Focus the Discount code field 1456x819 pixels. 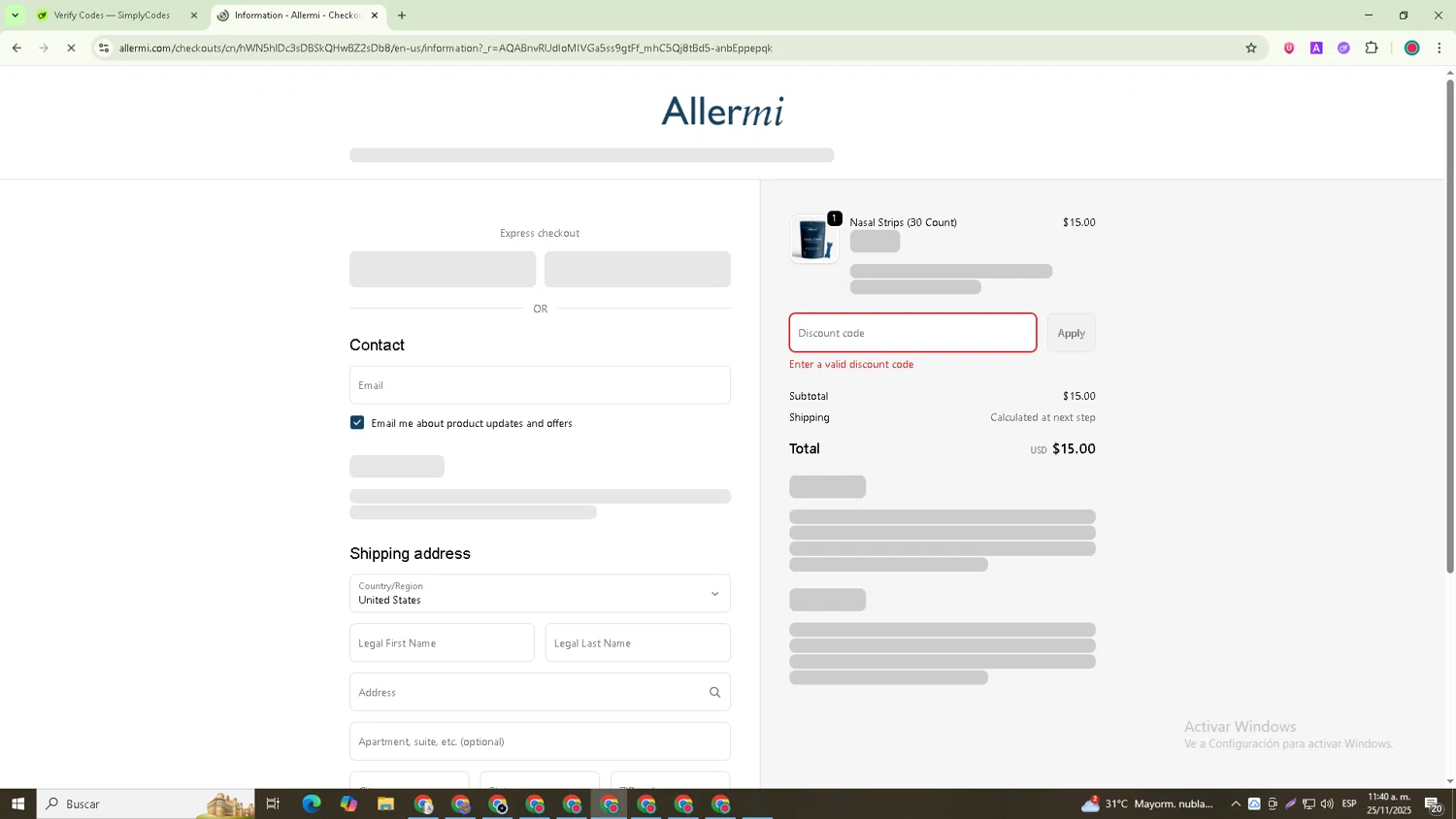click(912, 333)
